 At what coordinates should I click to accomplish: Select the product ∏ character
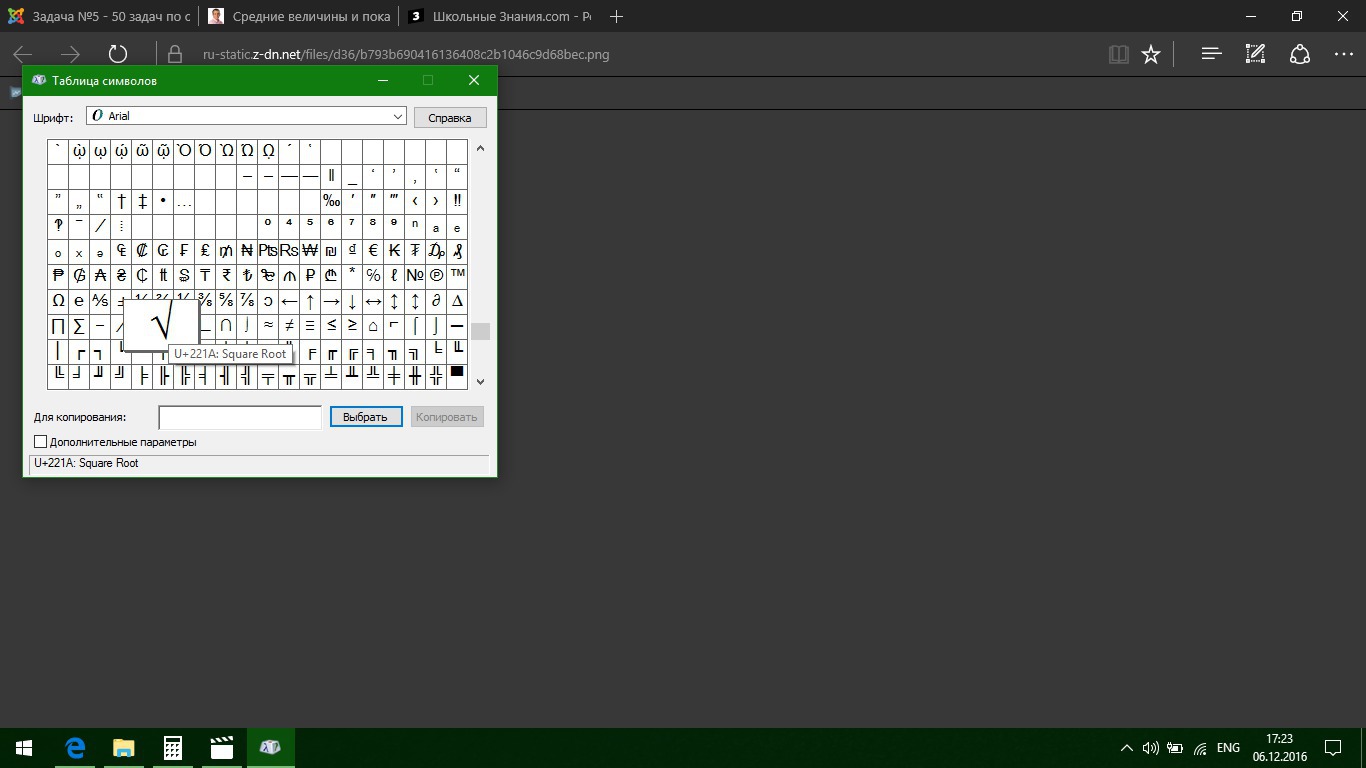(58, 326)
